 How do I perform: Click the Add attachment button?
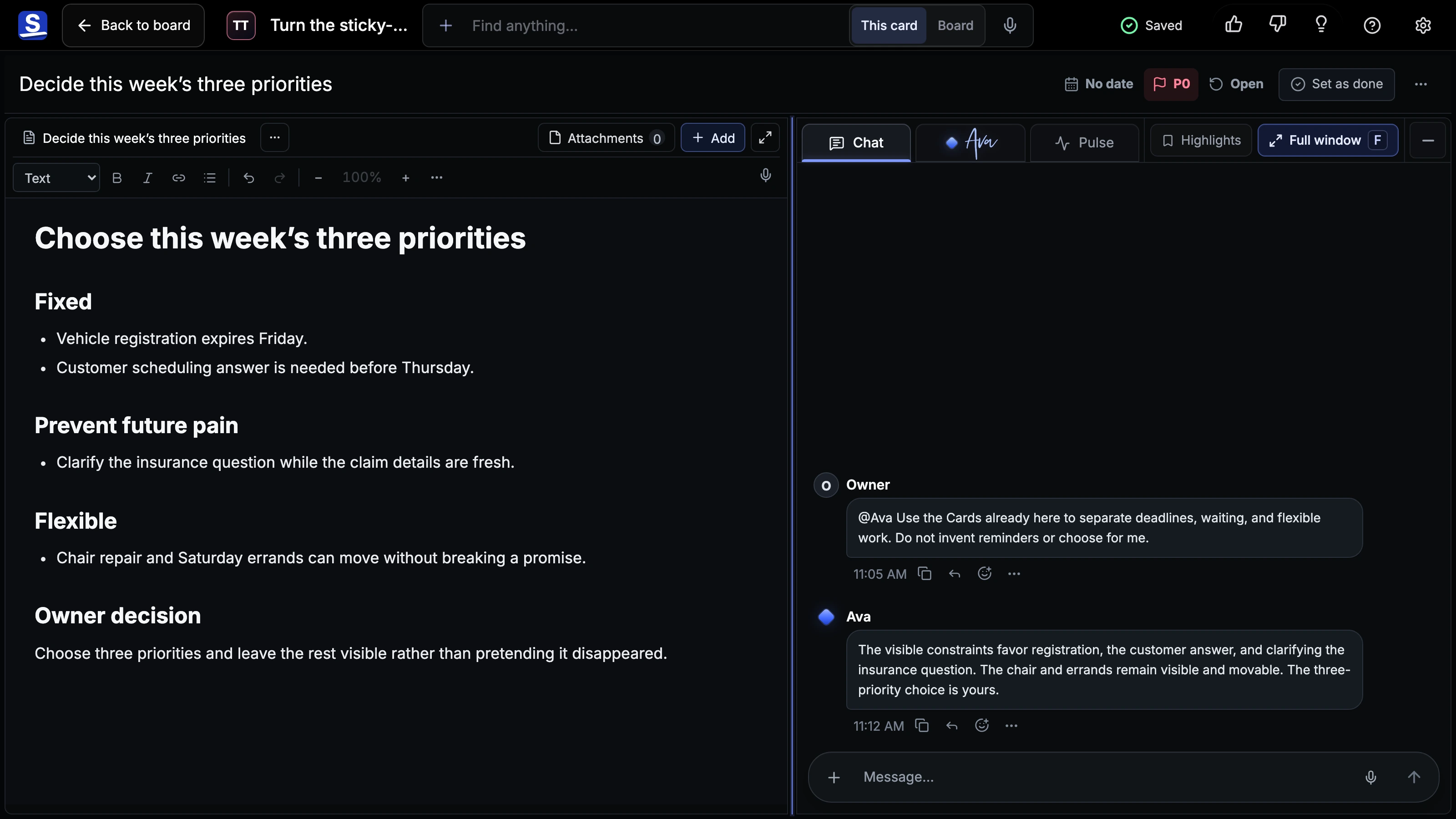pyautogui.click(x=713, y=138)
